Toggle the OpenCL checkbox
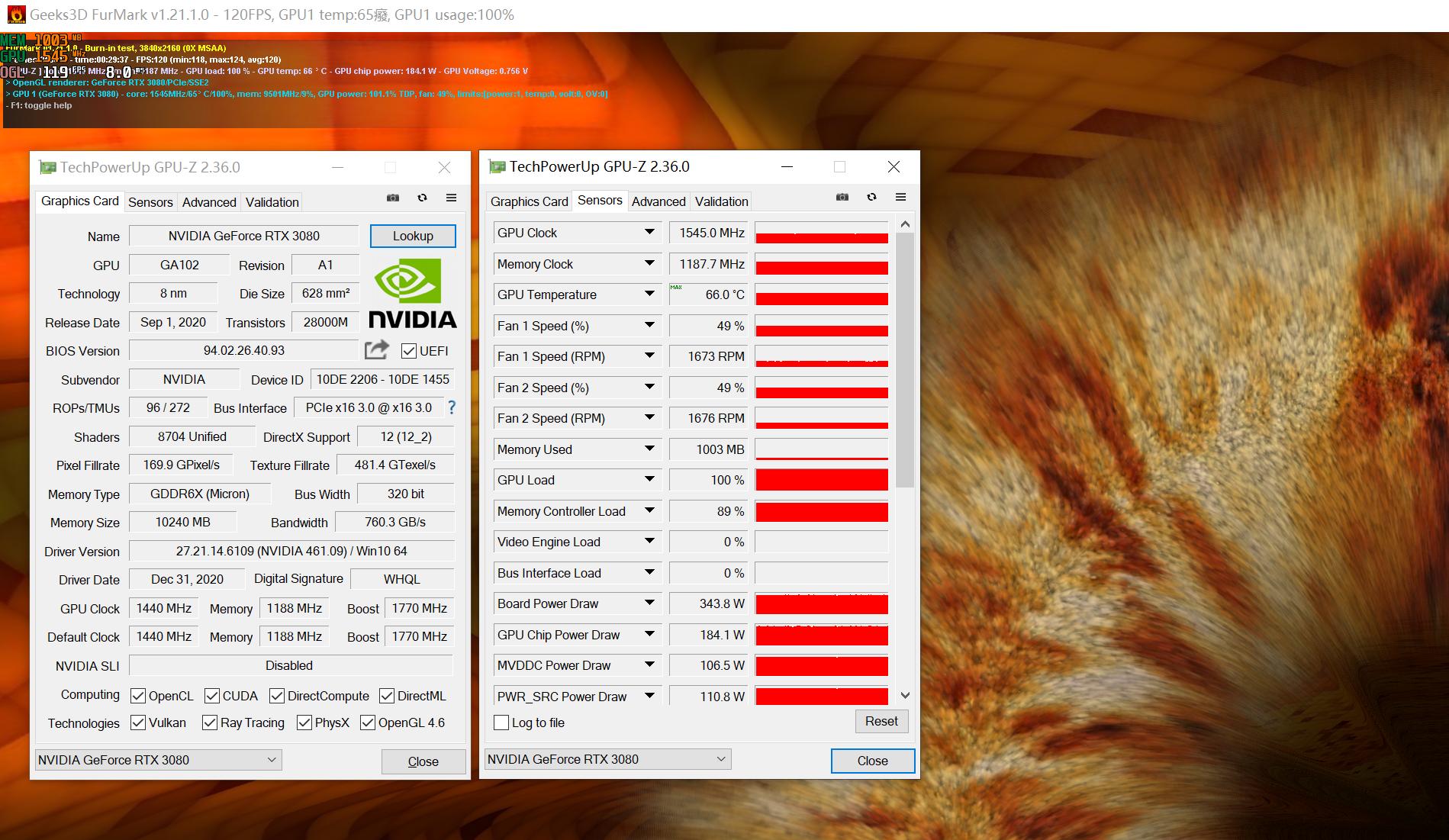 tap(138, 696)
